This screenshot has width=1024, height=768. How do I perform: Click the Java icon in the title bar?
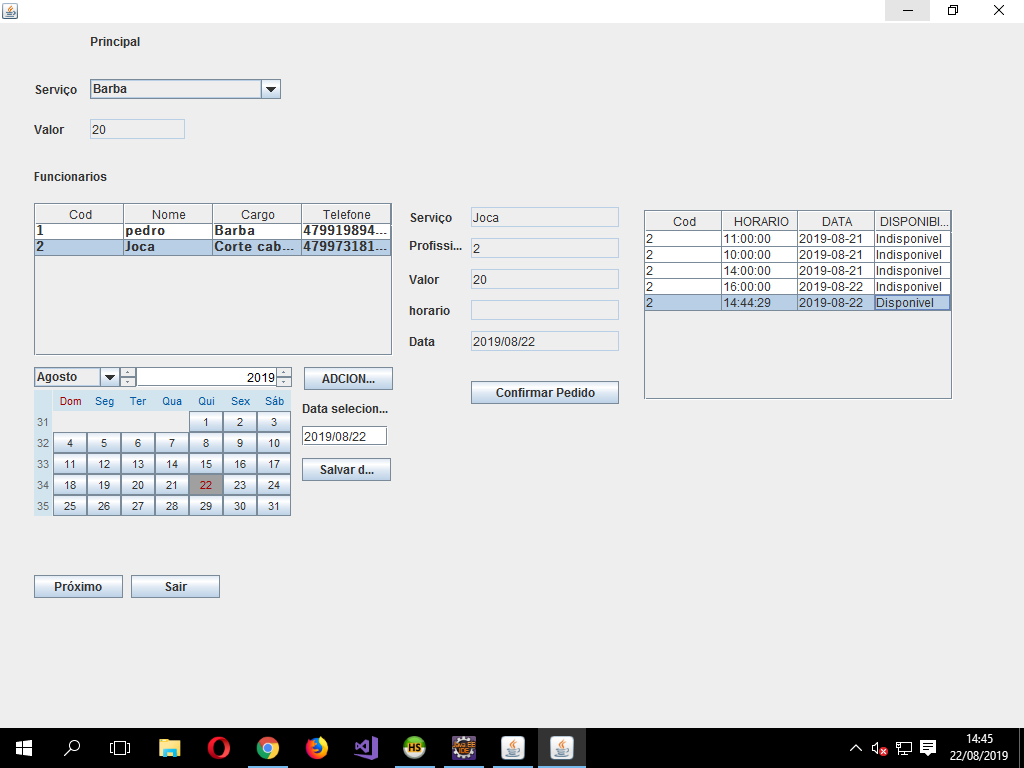(10, 10)
